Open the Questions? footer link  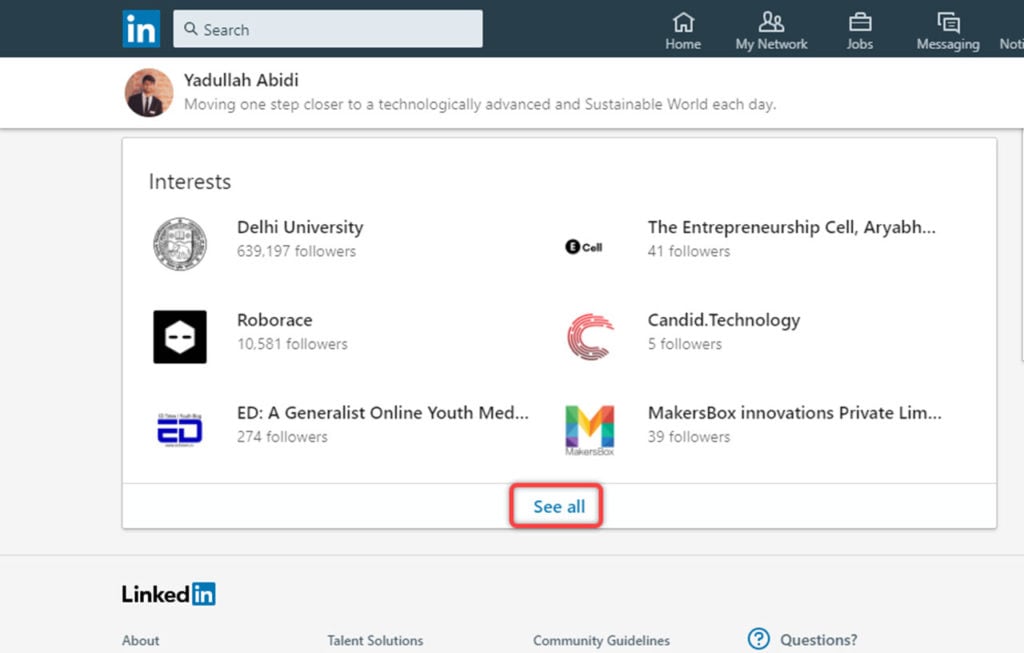[819, 640]
